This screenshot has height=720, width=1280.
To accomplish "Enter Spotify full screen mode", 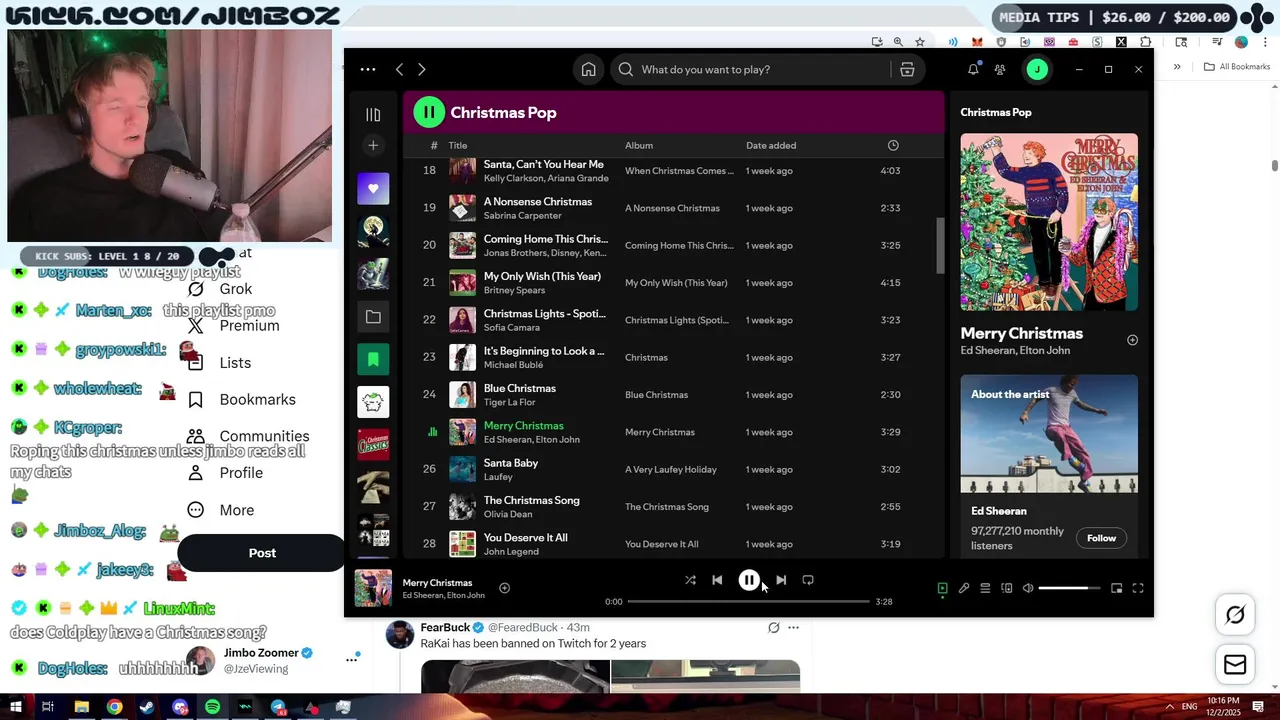I will click(1138, 589).
